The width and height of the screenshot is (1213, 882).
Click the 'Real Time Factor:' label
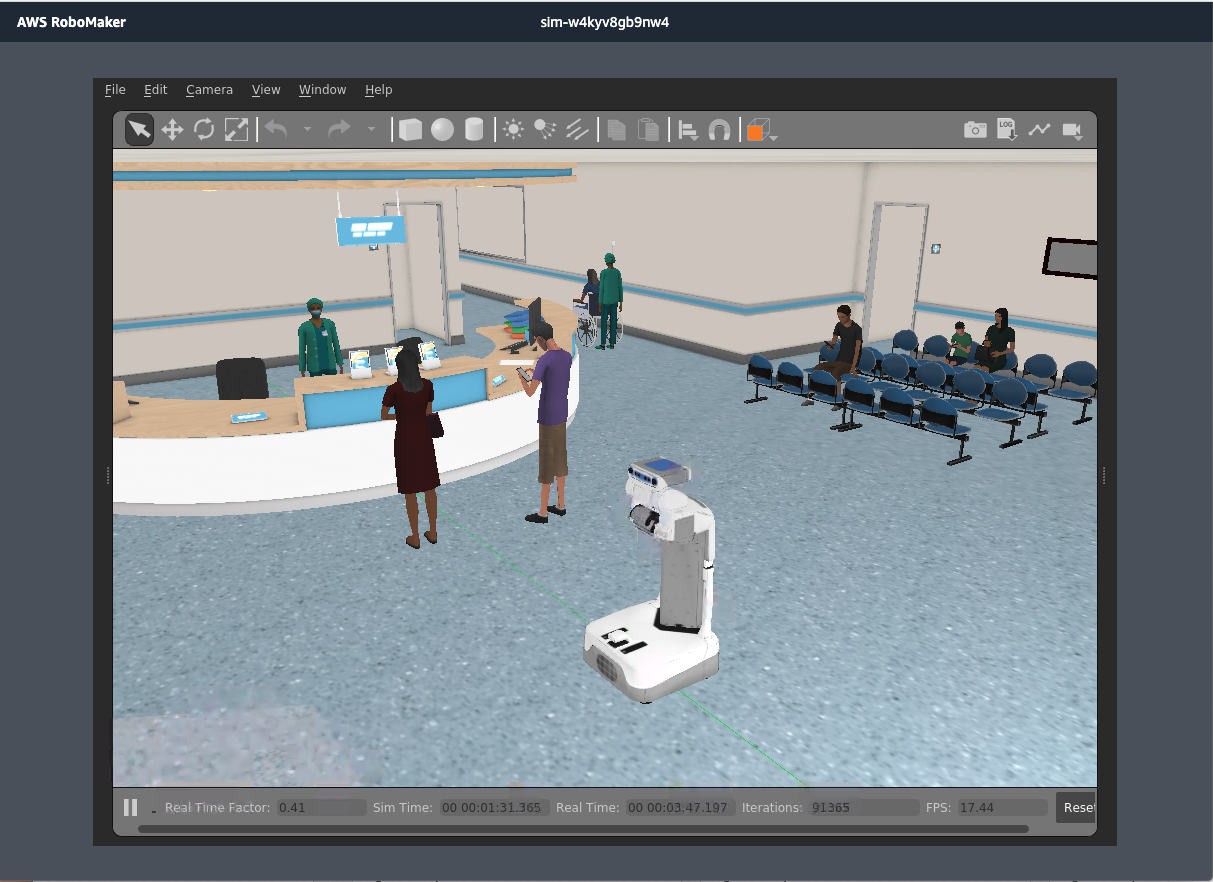(218, 807)
